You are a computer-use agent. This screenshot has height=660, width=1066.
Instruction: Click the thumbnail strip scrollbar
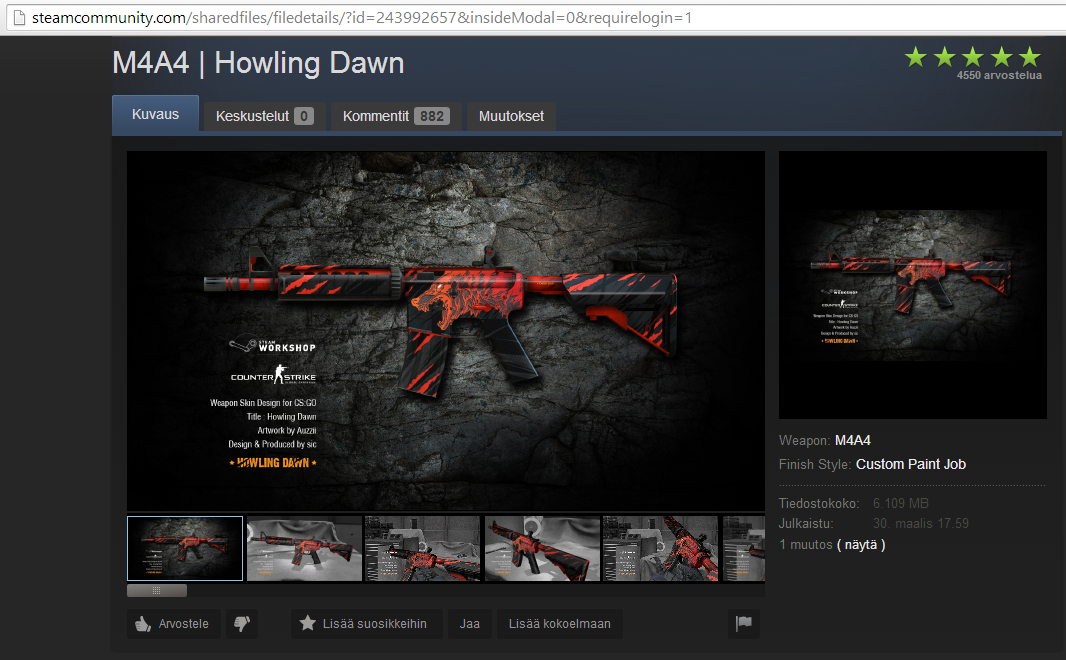click(x=156, y=590)
